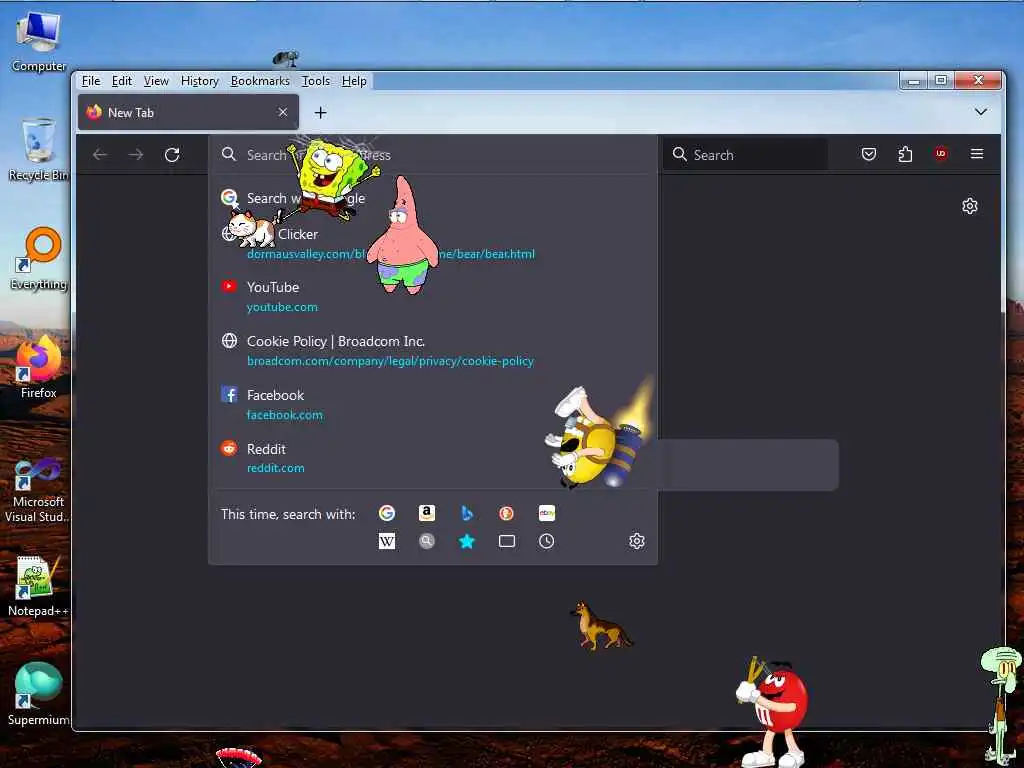Open the Bookmarks menu
This screenshot has width=1024, height=768.
[x=260, y=81]
